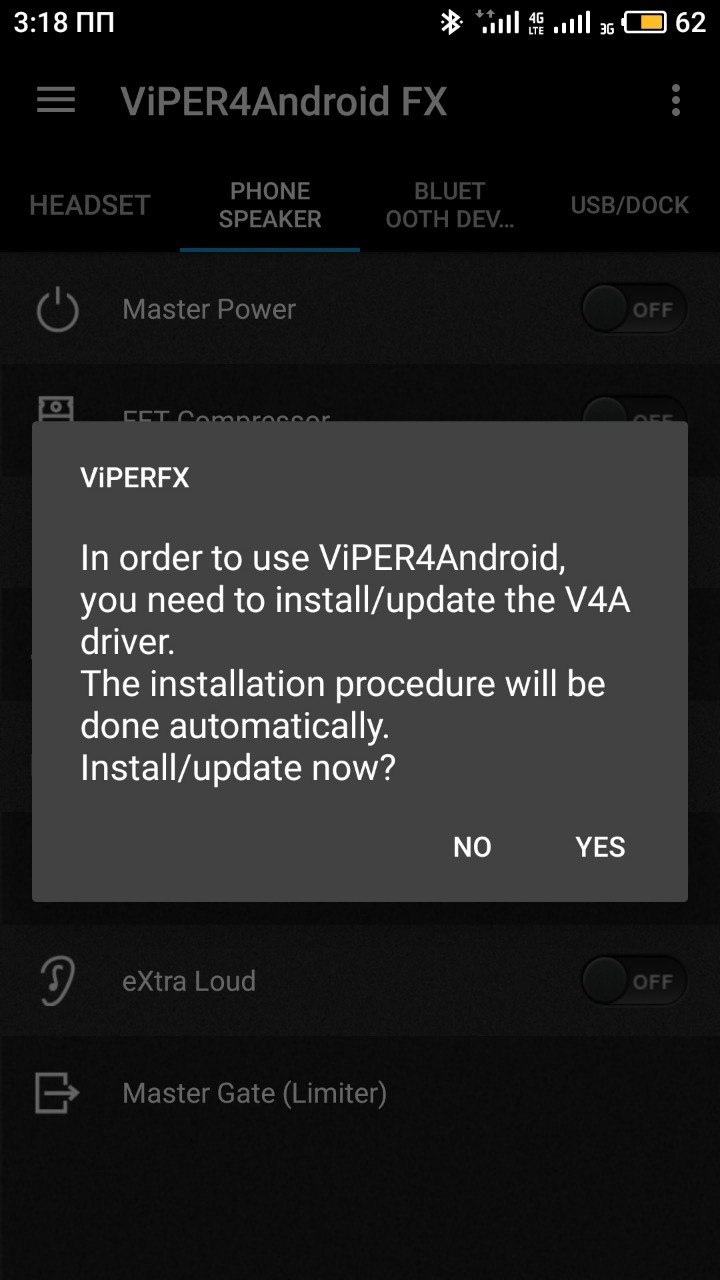Tap the eXtra Loud ear icon
This screenshot has height=1280, width=720.
pos(57,981)
